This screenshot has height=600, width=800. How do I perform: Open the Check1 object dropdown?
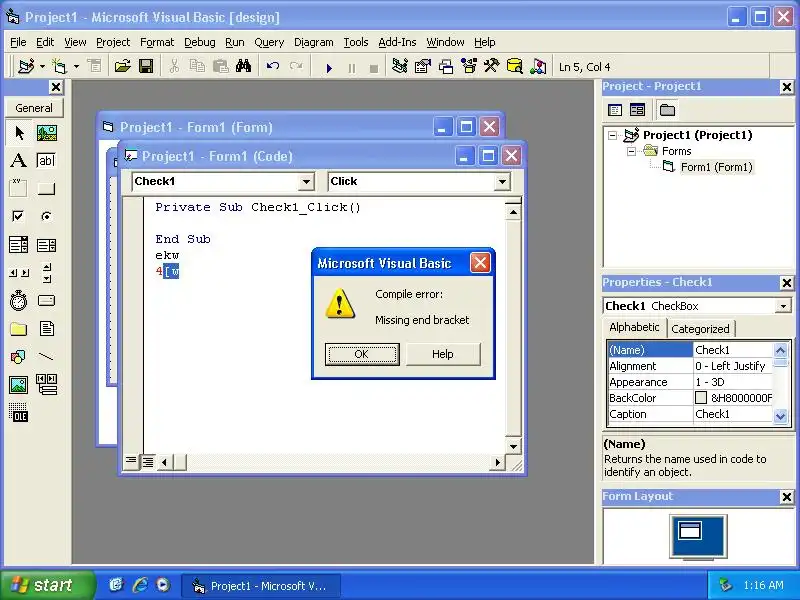pyautogui.click(x=306, y=182)
